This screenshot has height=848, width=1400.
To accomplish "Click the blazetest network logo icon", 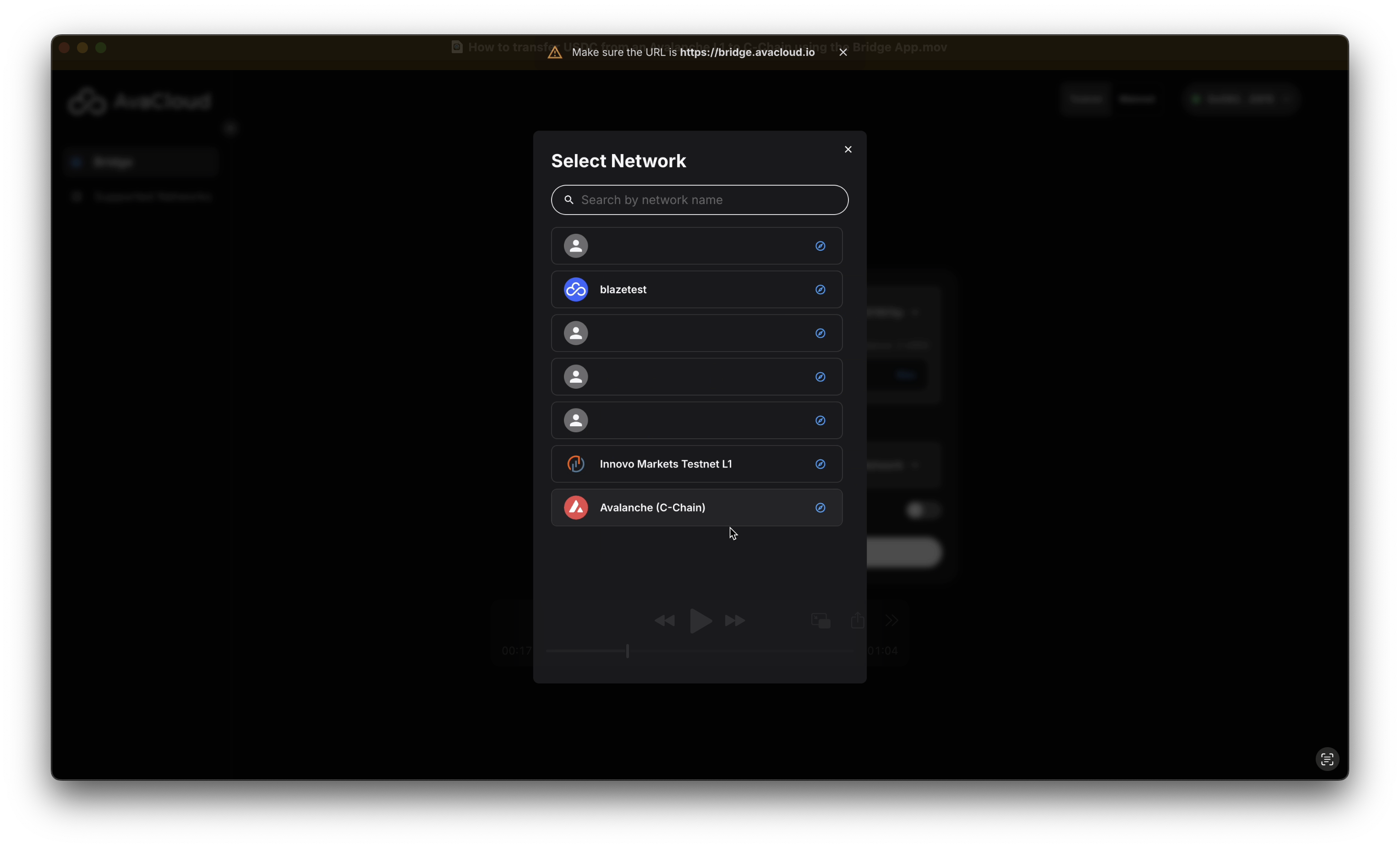I will pos(575,290).
